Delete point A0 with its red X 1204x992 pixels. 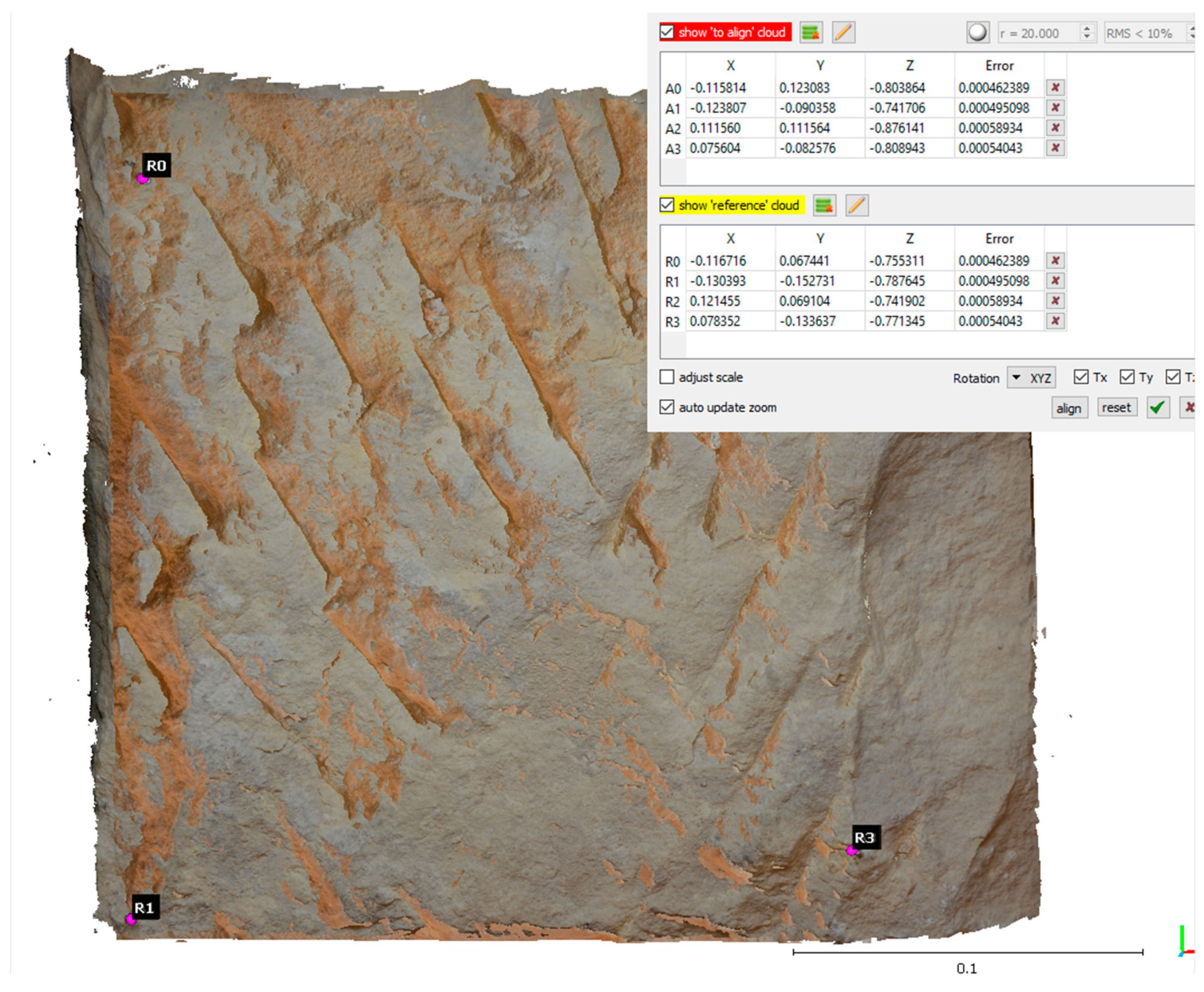point(1055,87)
